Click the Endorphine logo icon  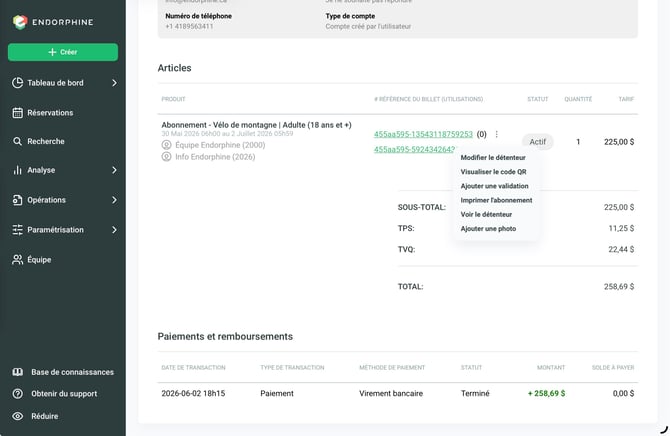click(20, 22)
